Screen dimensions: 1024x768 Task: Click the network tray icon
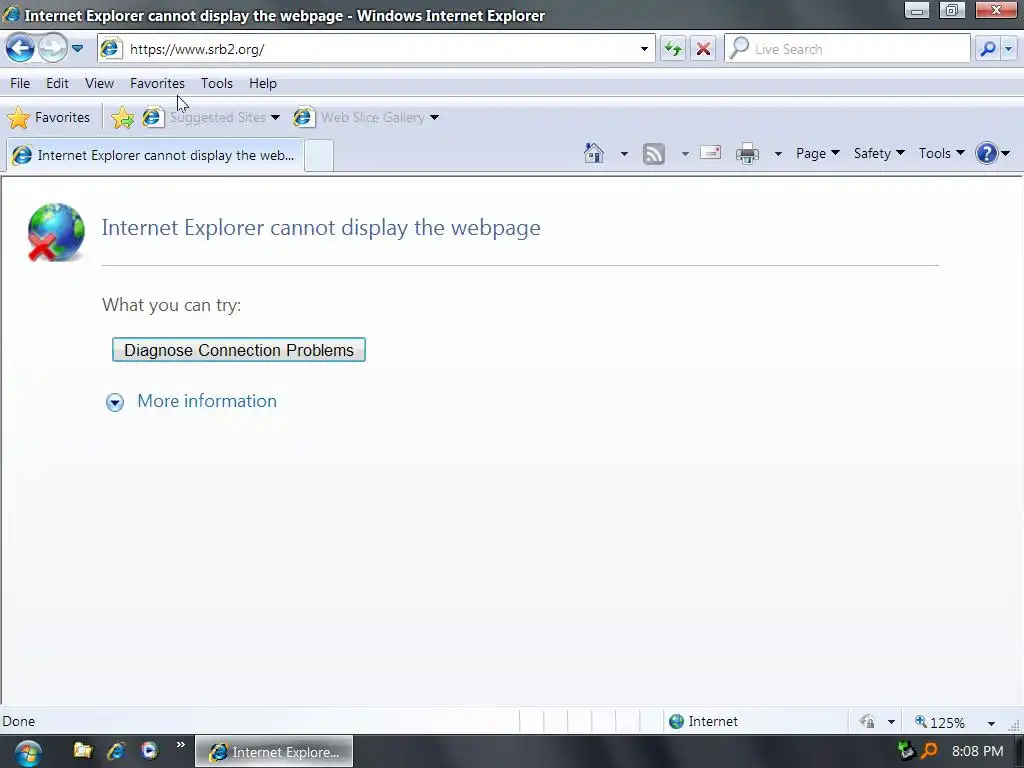click(x=906, y=751)
